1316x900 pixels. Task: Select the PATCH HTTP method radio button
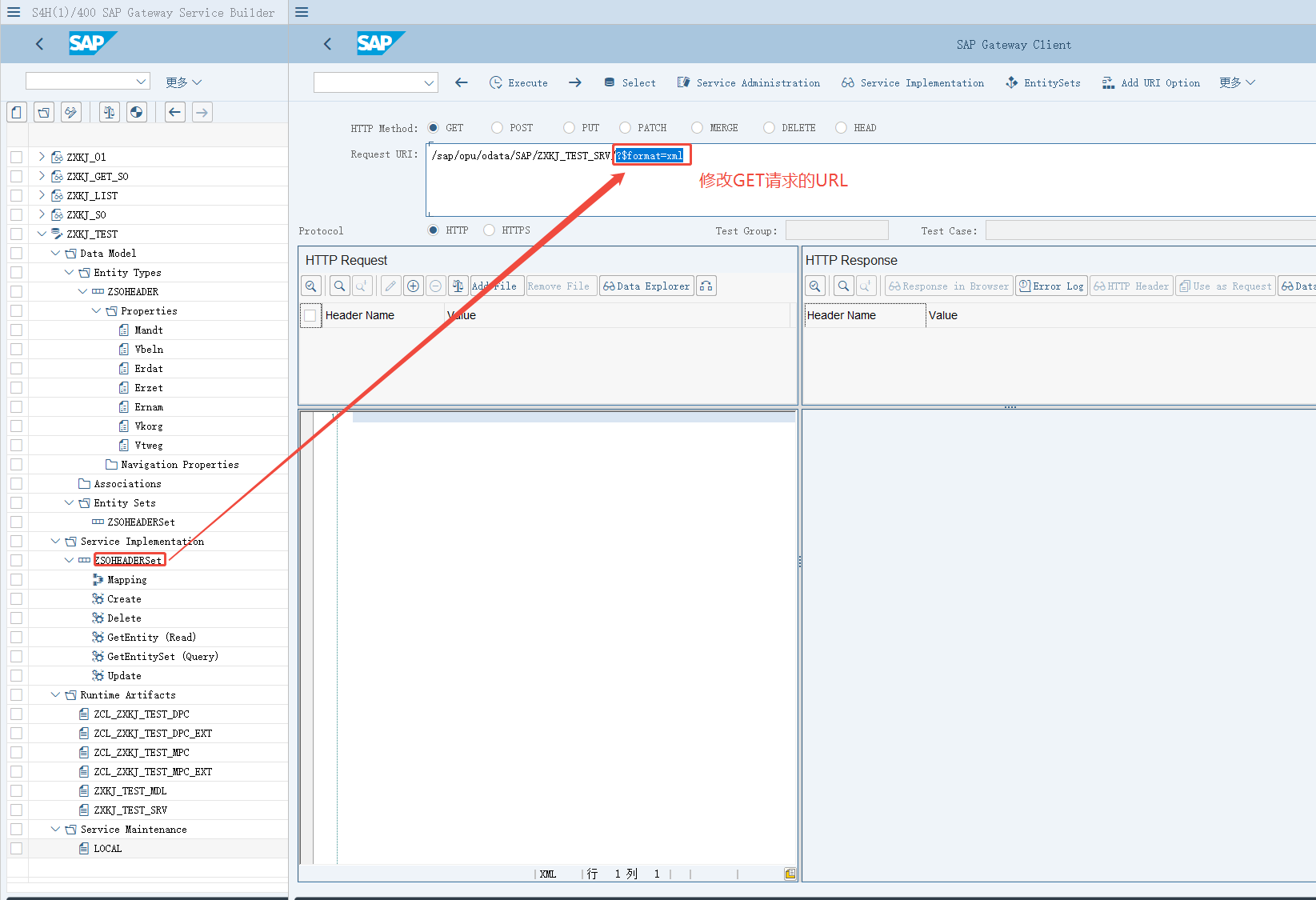point(625,128)
